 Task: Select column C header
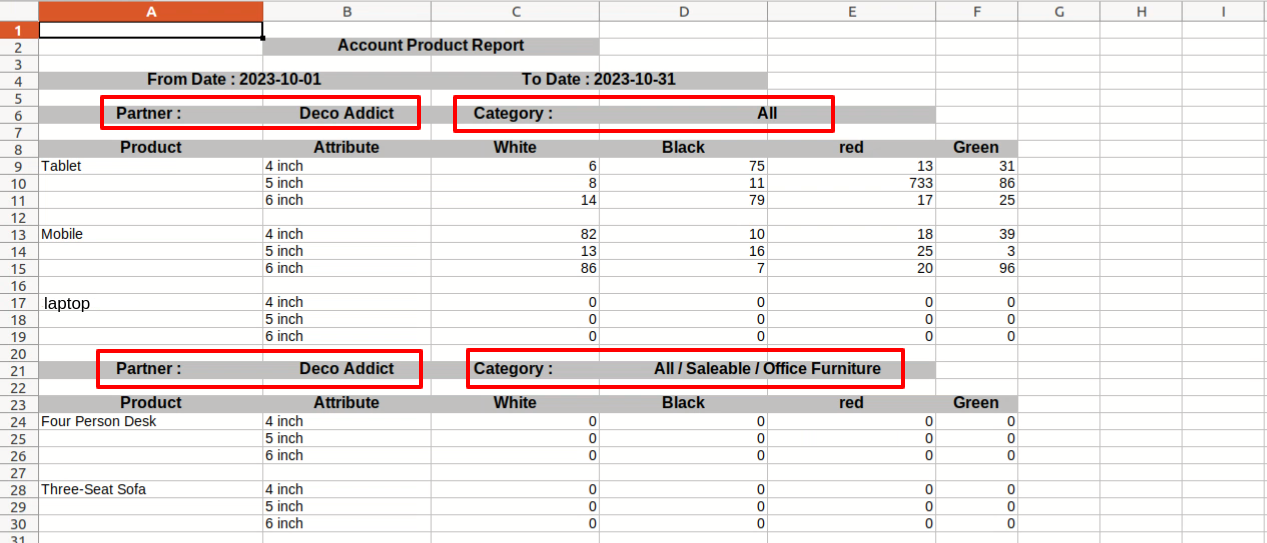pyautogui.click(x=515, y=11)
